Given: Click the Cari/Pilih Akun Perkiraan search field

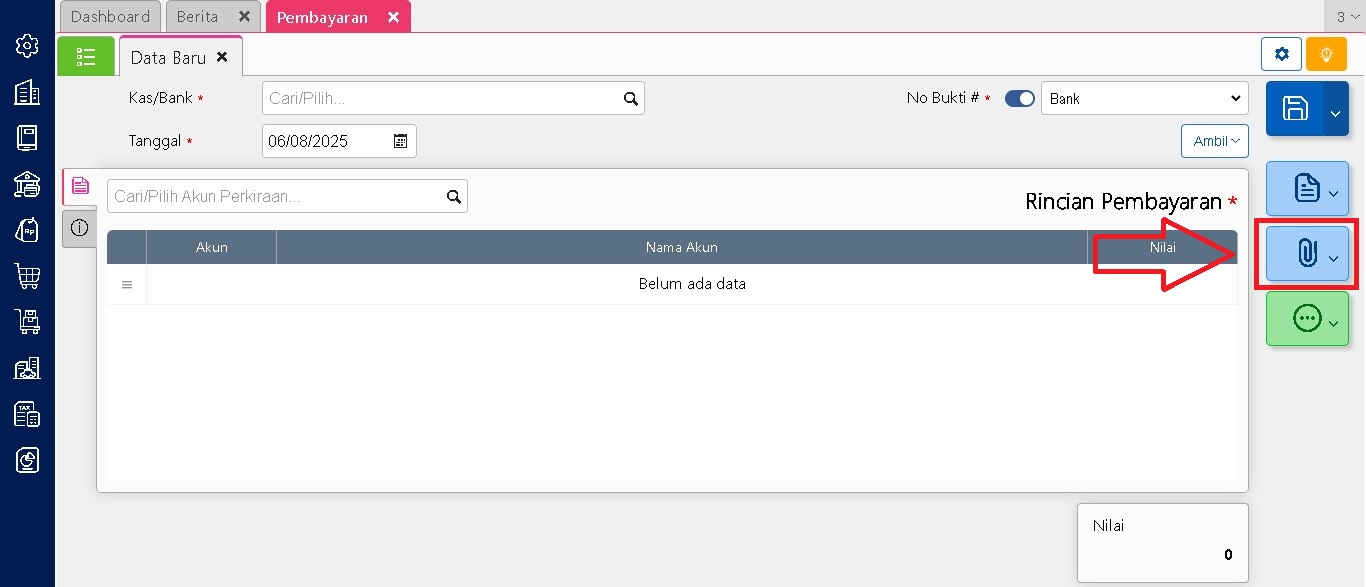Looking at the screenshot, I should click(x=276, y=196).
